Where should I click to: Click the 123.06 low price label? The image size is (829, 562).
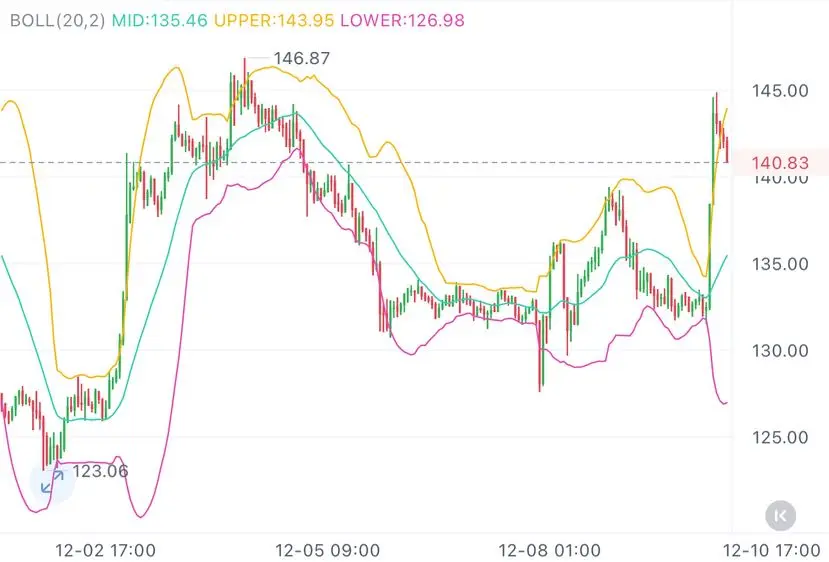click(100, 471)
